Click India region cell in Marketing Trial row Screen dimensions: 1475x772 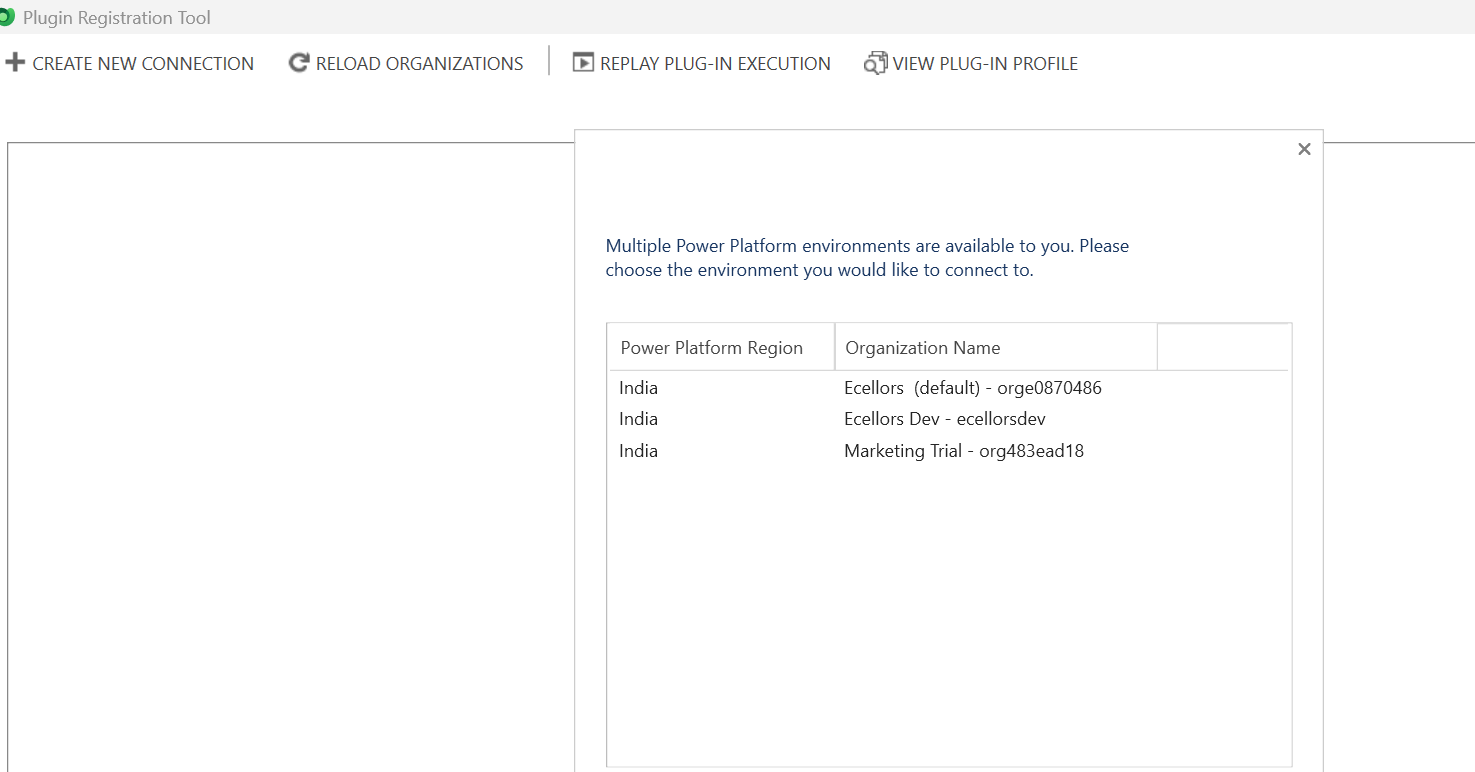pos(638,451)
